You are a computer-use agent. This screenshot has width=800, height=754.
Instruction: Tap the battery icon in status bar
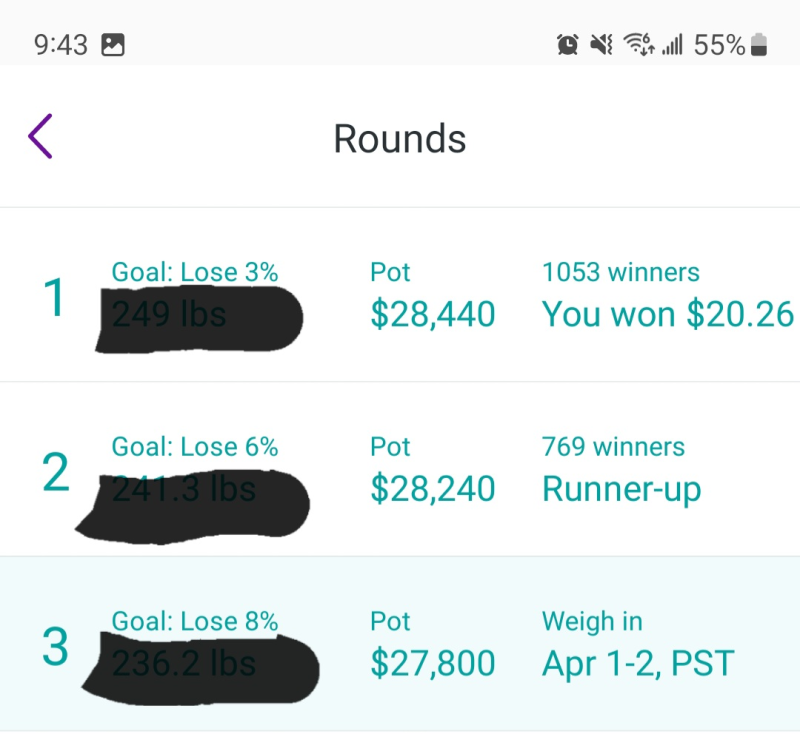click(759, 44)
